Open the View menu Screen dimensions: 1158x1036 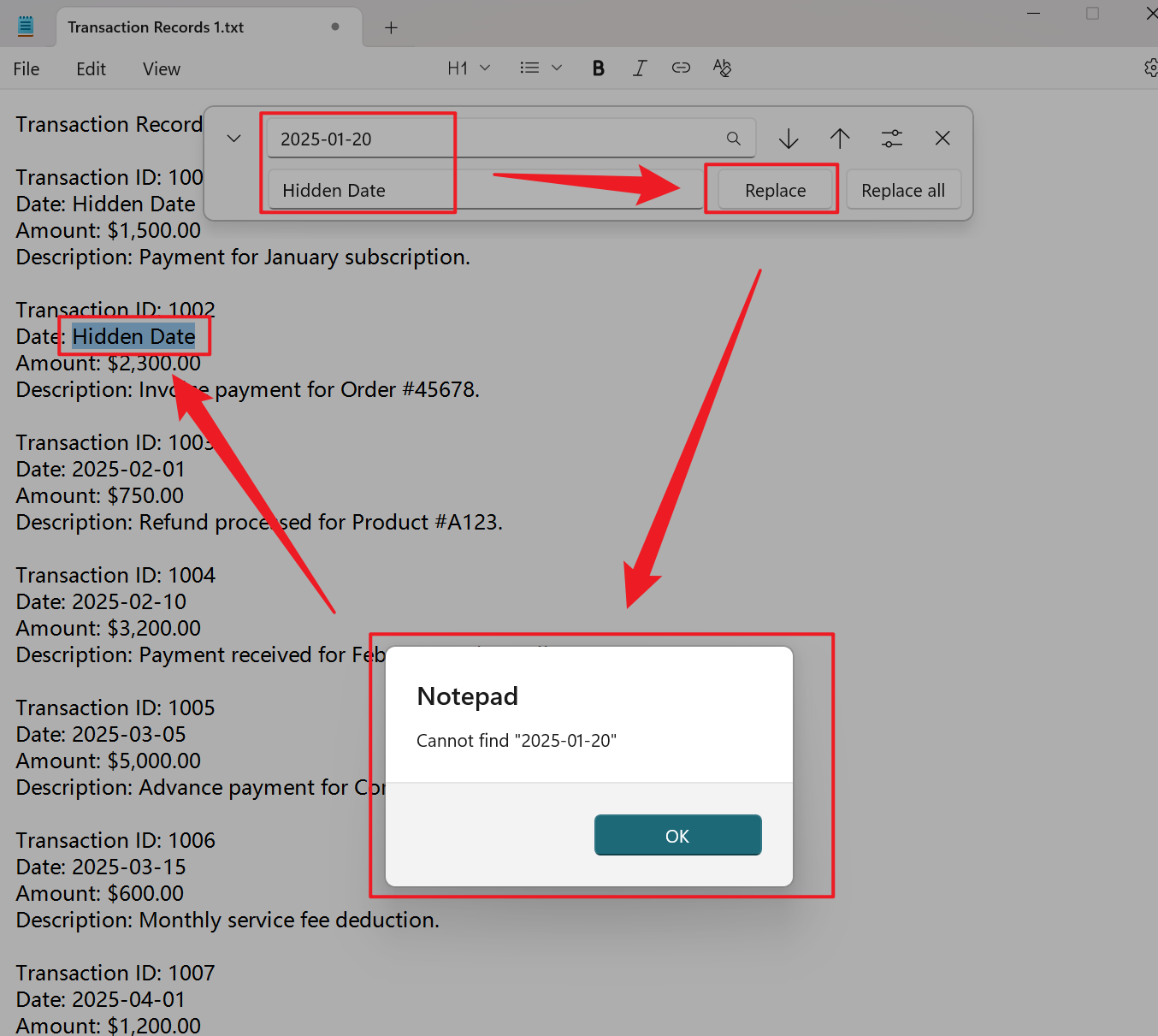[x=162, y=69]
